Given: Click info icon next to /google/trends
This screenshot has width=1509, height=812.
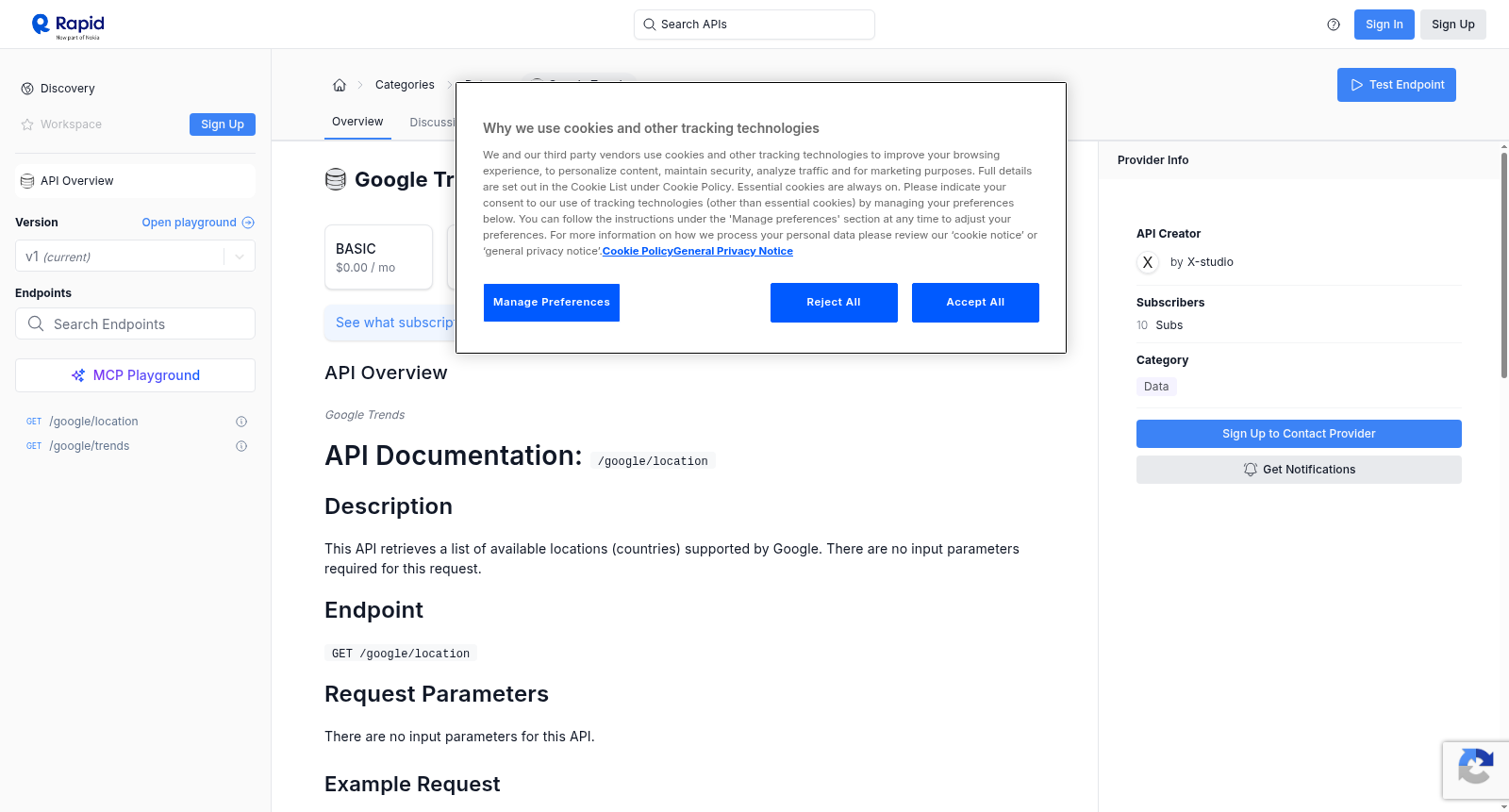Looking at the screenshot, I should 241,446.
